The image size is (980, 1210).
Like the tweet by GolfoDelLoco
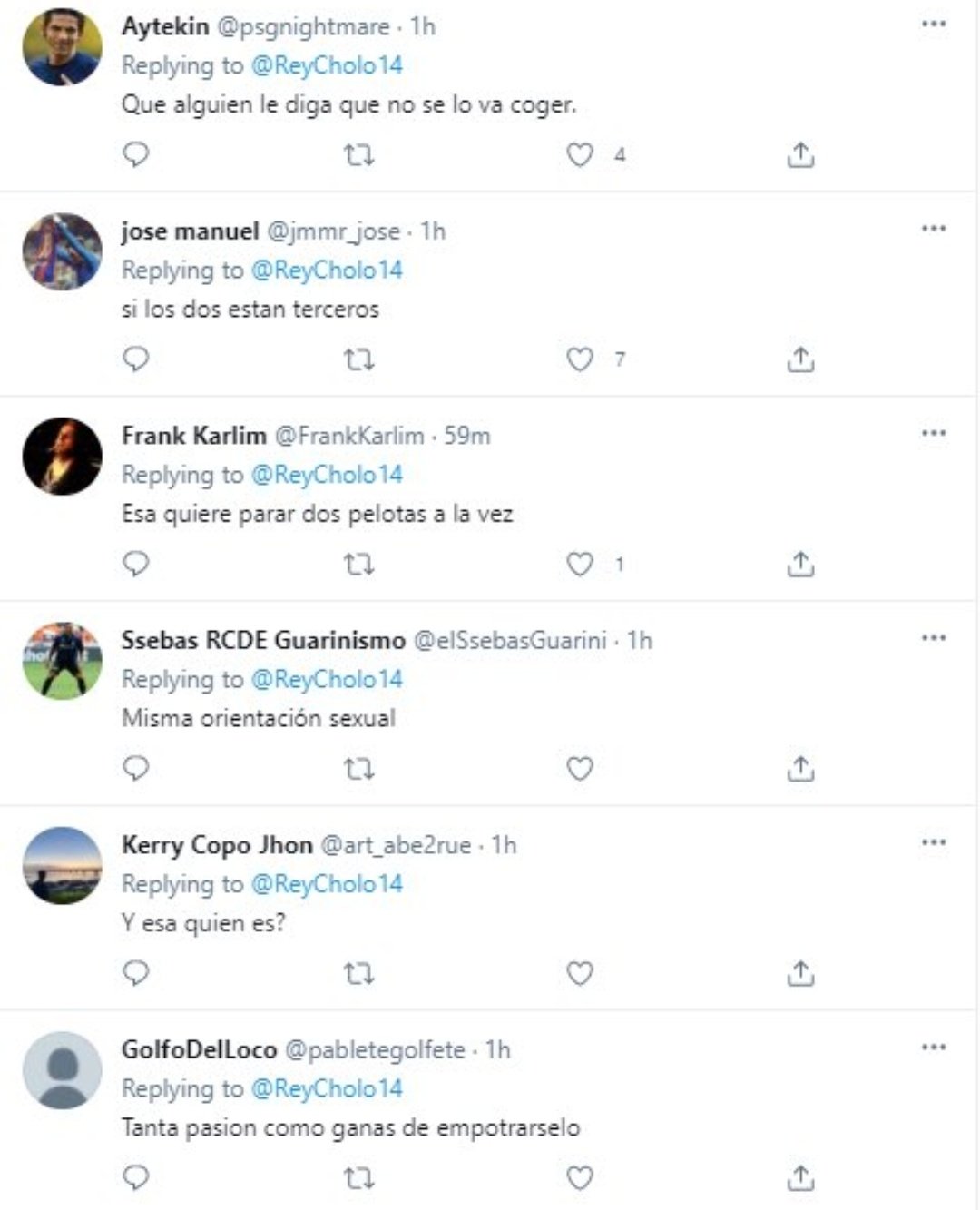(580, 1178)
